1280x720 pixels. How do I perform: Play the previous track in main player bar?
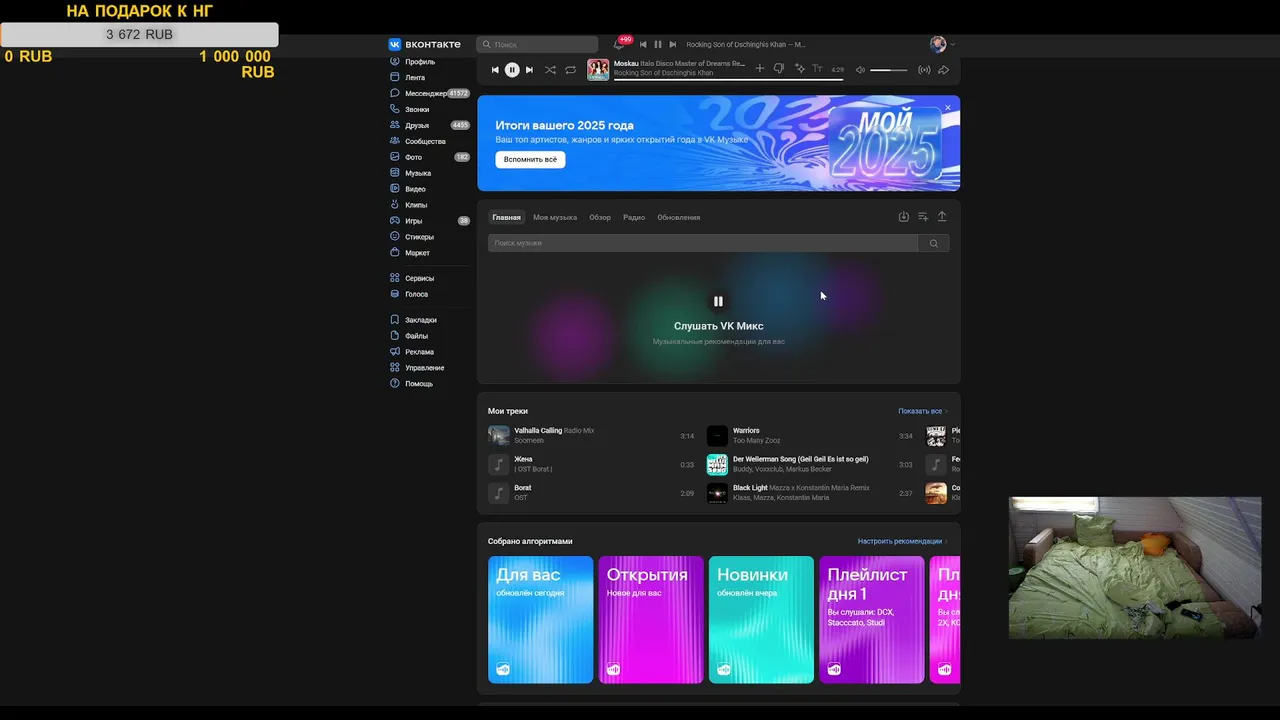tap(495, 70)
